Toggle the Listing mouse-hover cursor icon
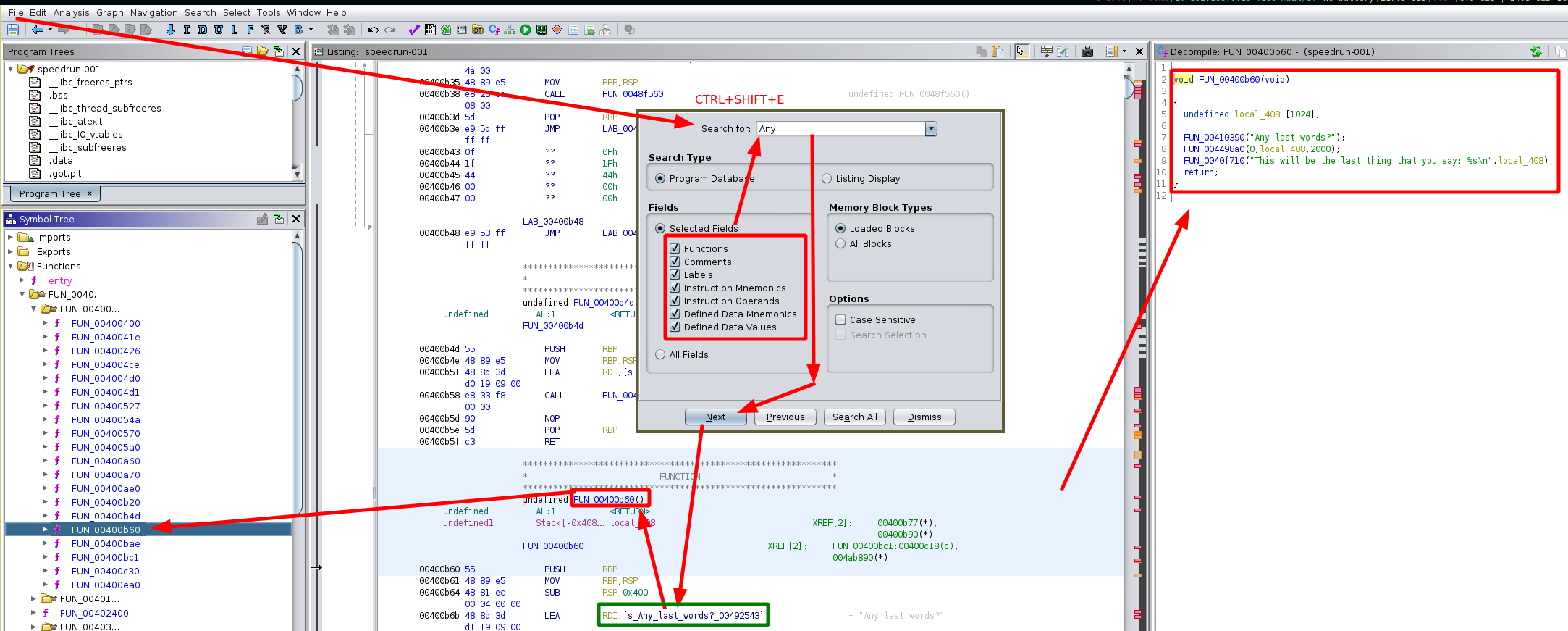Image resolution: width=1568 pixels, height=631 pixels. click(1021, 51)
